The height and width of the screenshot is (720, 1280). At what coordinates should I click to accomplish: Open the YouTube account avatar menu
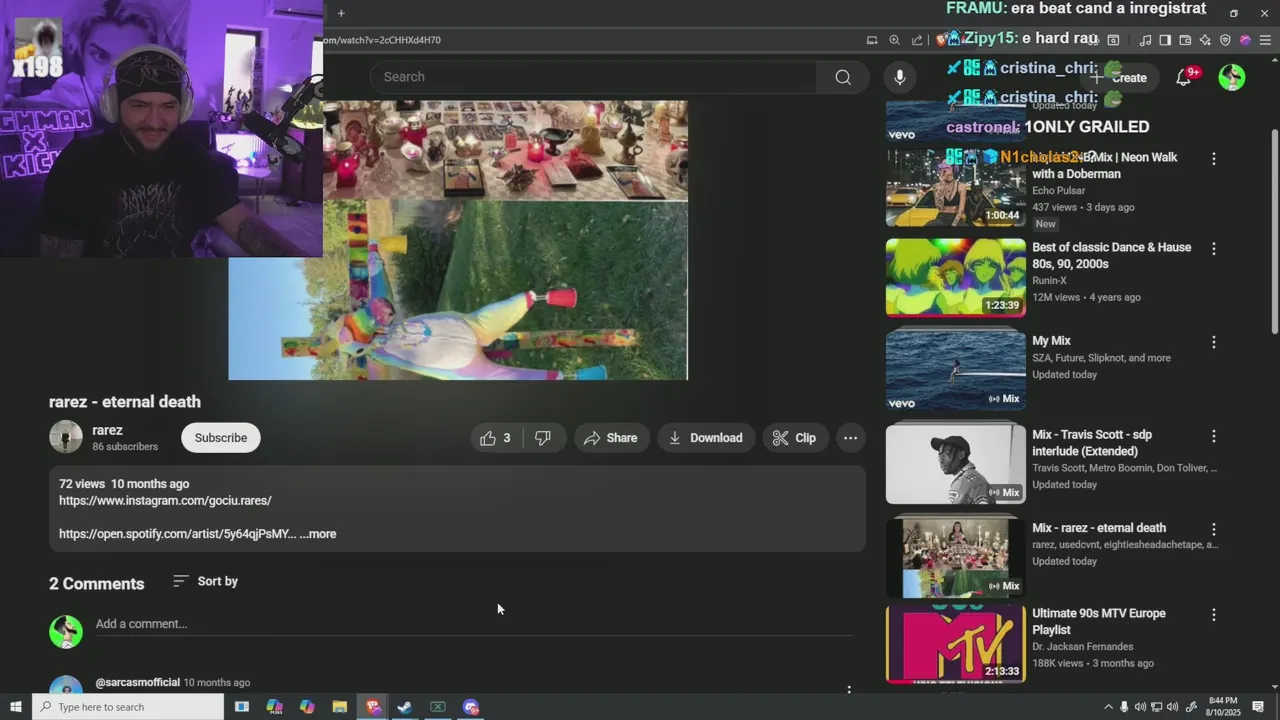click(1232, 77)
